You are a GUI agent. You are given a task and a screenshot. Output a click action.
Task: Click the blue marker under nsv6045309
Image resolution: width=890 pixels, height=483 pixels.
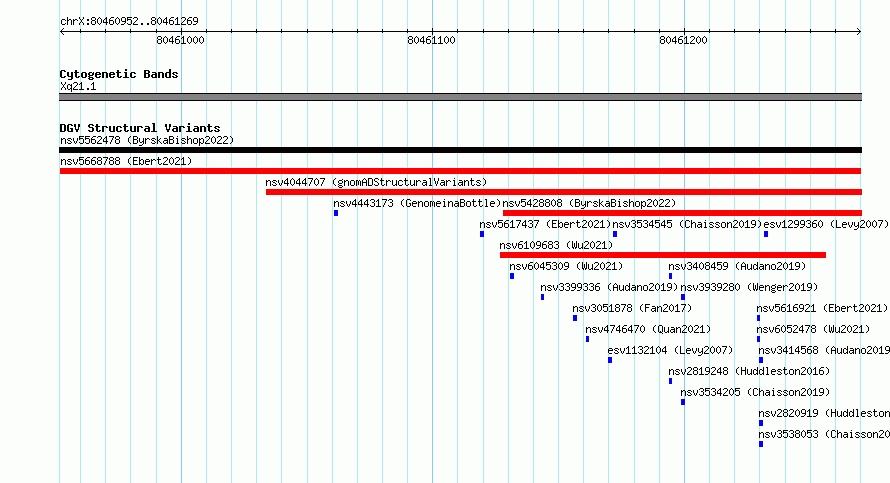click(x=512, y=276)
